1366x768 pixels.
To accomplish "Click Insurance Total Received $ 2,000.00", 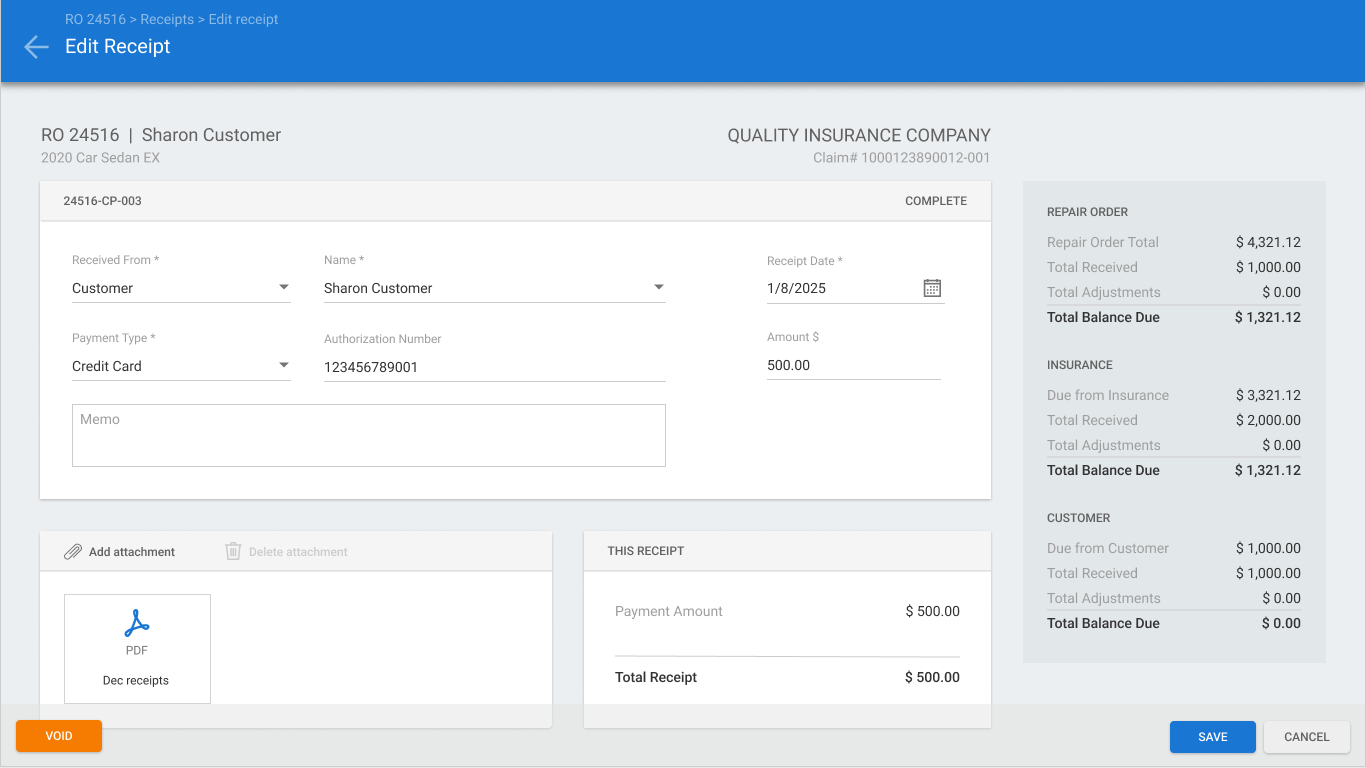I will (1174, 420).
